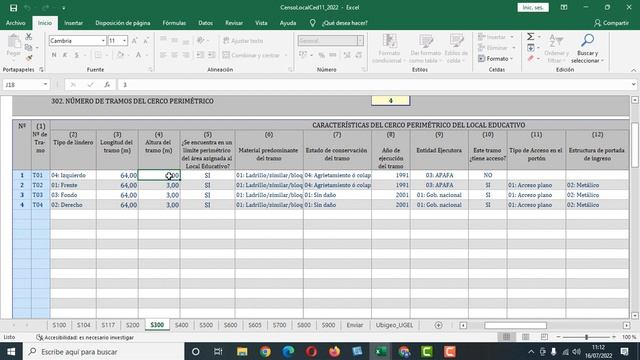The image size is (640, 360).
Task: Click the Compartir button
Action: [611, 23]
